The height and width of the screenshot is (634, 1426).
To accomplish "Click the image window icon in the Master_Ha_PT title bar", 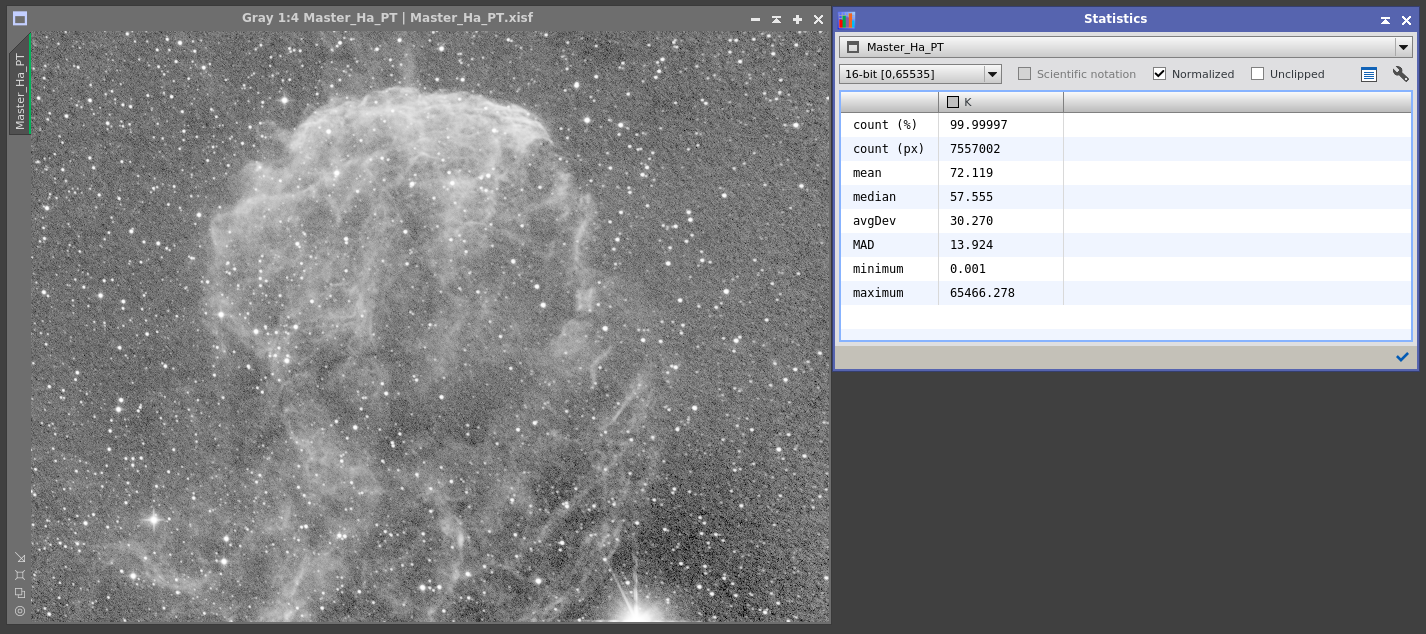I will pyautogui.click(x=20, y=18).
